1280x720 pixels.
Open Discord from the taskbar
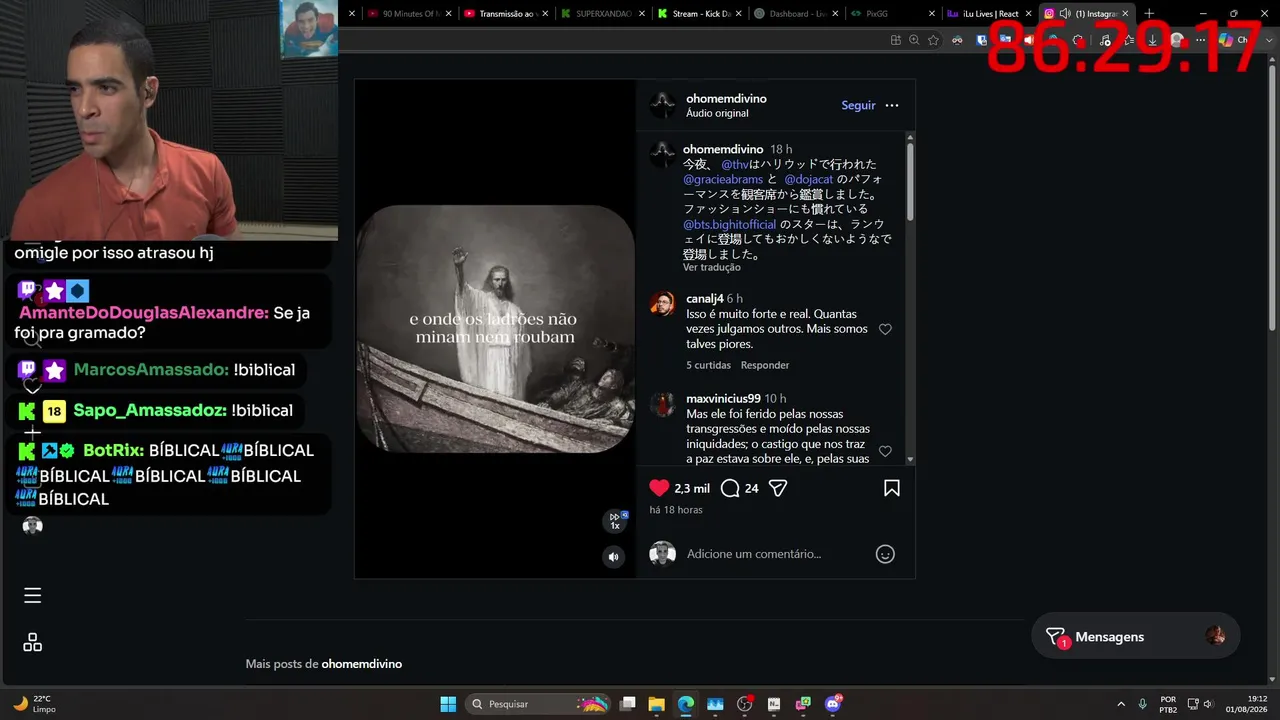tap(833, 704)
